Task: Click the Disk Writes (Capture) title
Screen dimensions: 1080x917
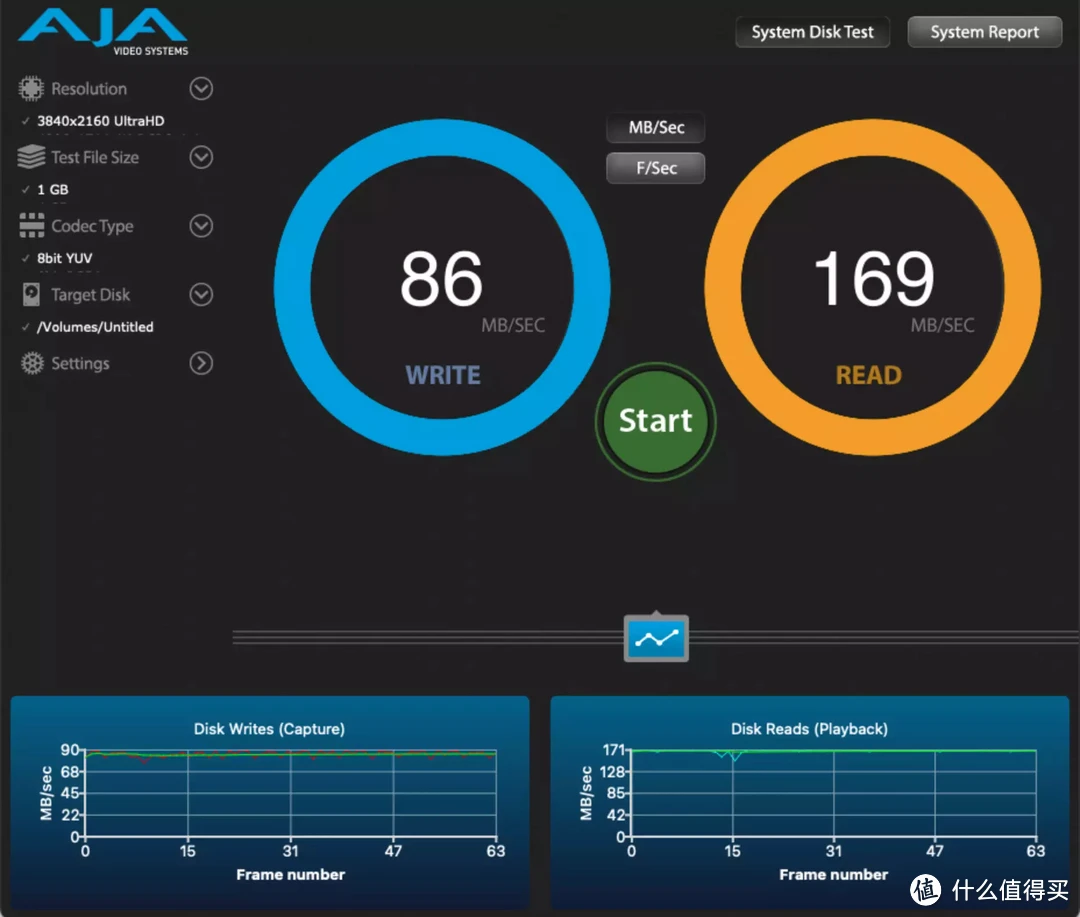Action: 269,729
